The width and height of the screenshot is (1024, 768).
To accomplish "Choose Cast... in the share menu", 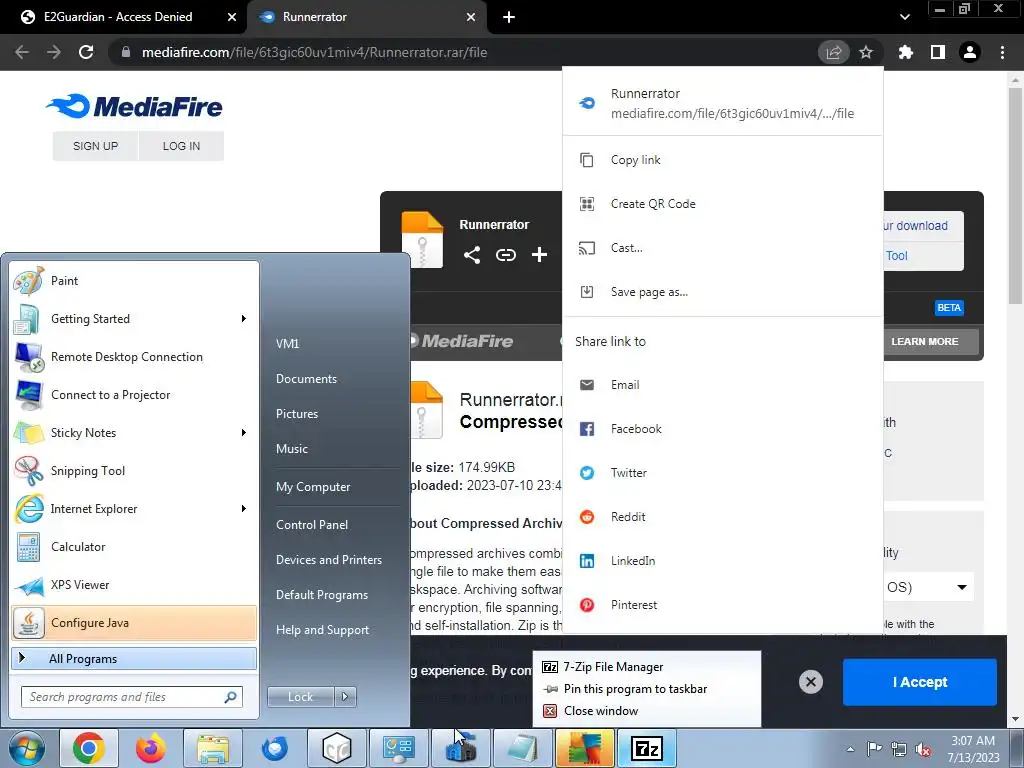I will tap(722, 248).
